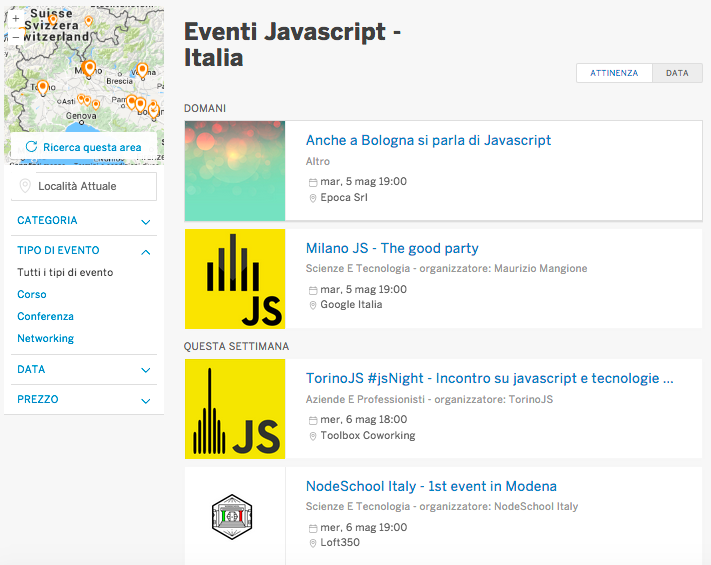Search this area with Ricerca questa area

click(x=84, y=147)
